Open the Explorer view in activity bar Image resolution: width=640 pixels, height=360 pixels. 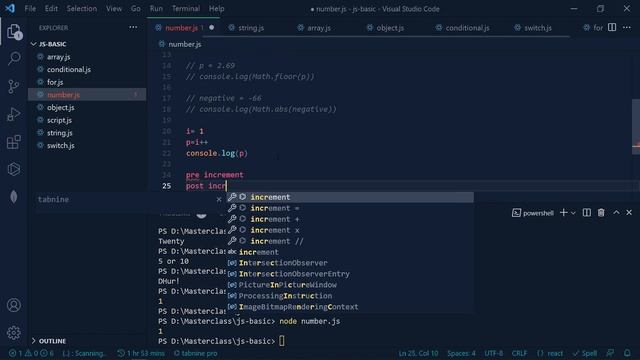(x=14, y=32)
